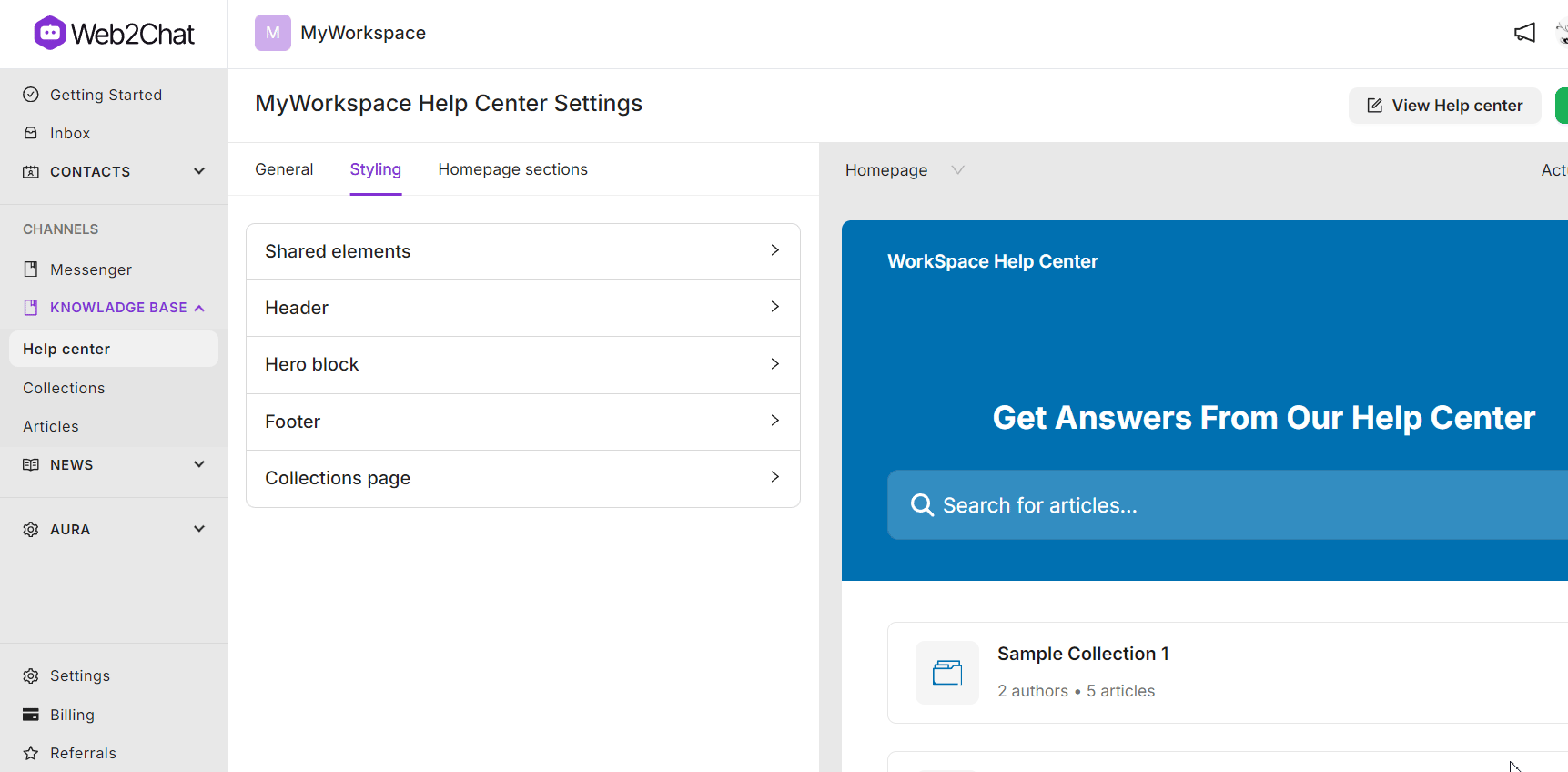
Task: Open Settings from sidebar
Action: (80, 675)
